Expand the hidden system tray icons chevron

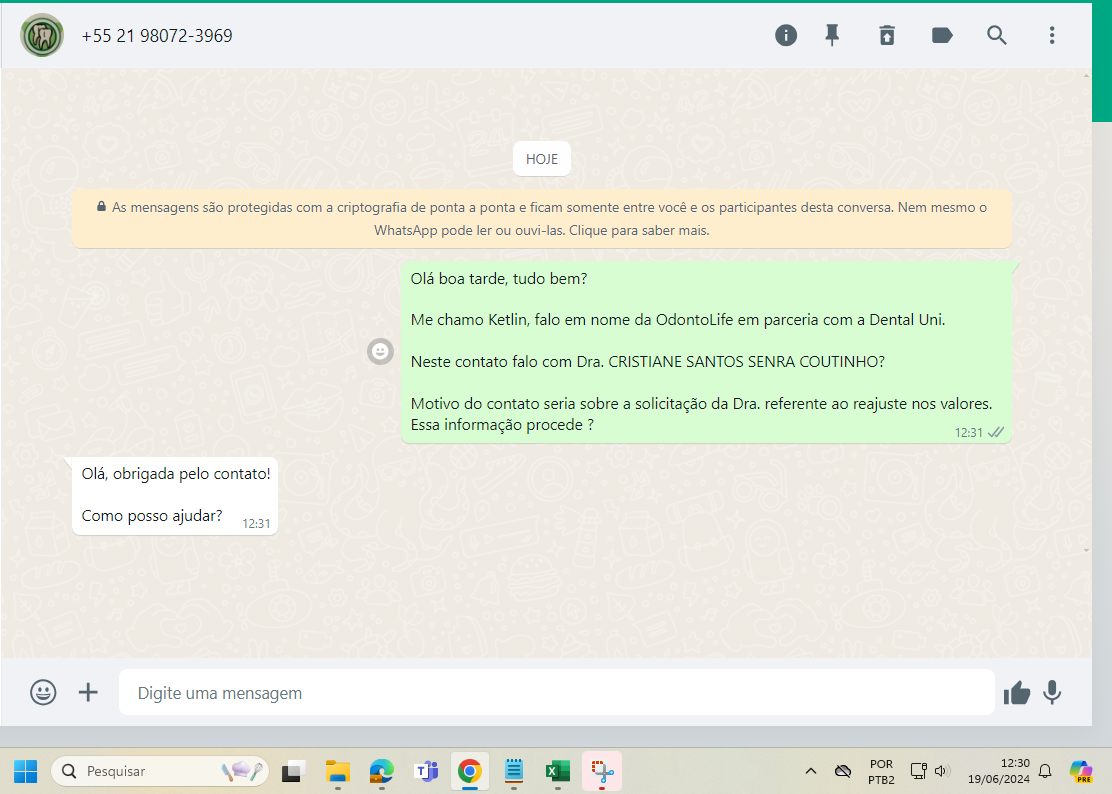[811, 771]
